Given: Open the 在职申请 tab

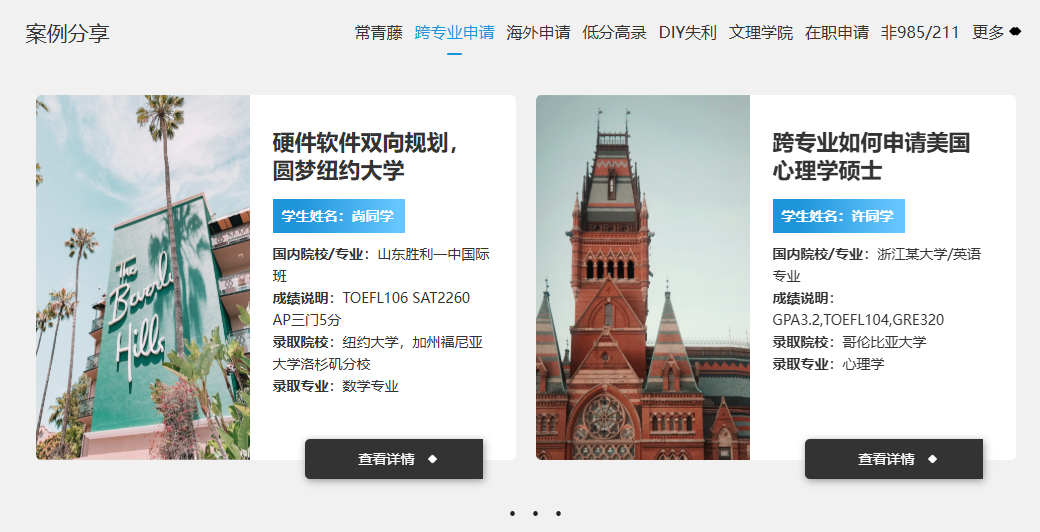Looking at the screenshot, I should (836, 32).
